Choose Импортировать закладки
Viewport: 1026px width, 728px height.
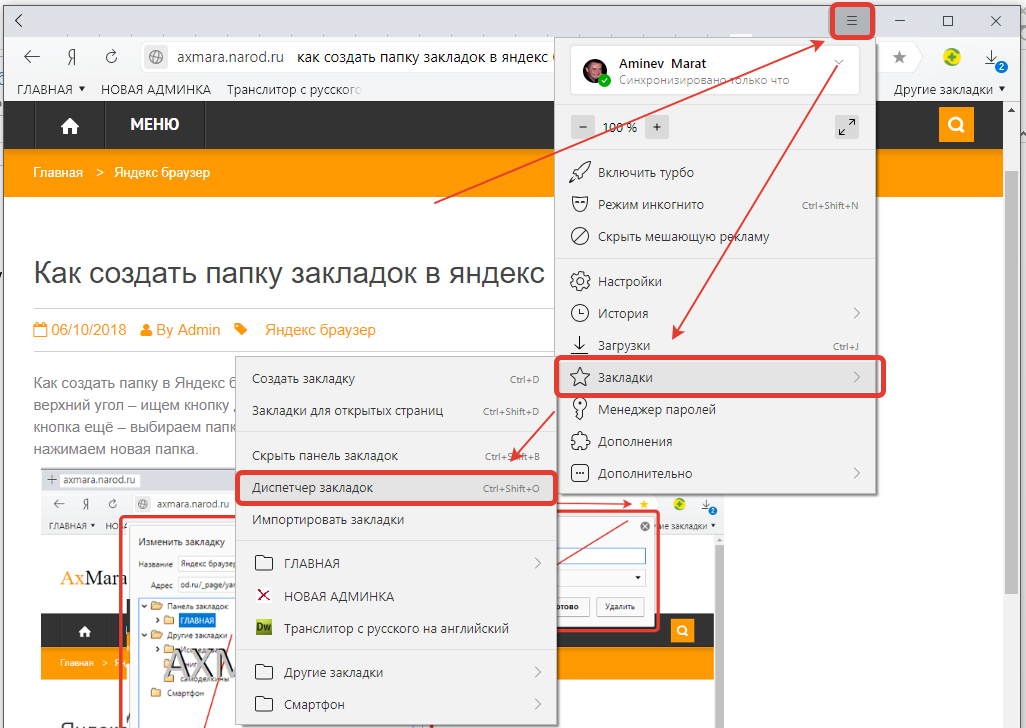click(x=395, y=520)
